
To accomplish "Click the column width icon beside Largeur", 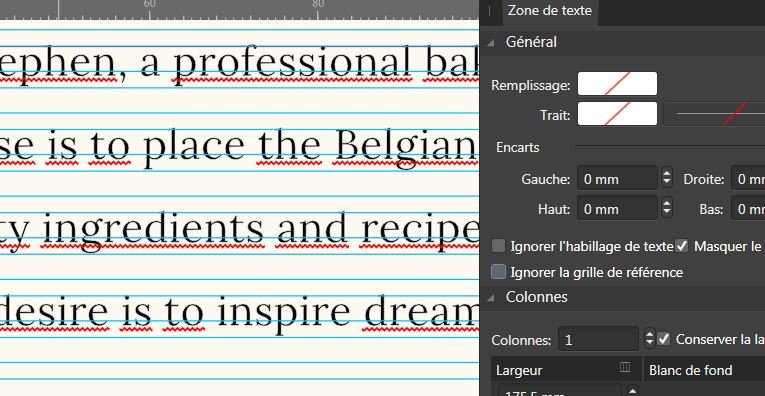I will (x=624, y=367).
